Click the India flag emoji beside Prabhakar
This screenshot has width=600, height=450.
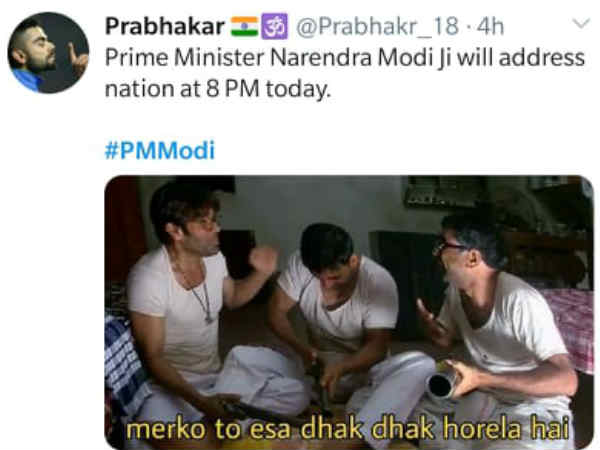[x=245, y=26]
